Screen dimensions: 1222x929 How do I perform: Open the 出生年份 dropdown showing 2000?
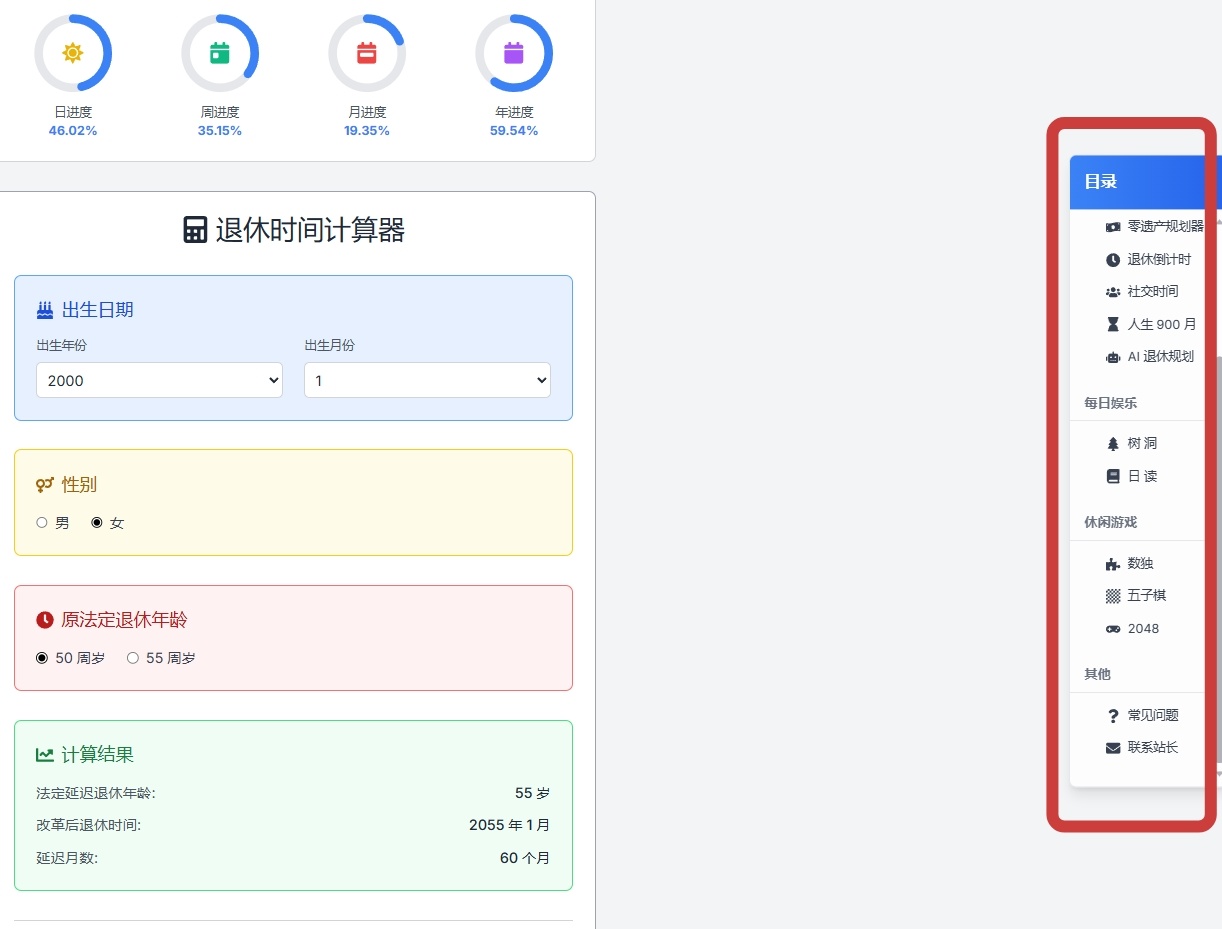point(160,380)
